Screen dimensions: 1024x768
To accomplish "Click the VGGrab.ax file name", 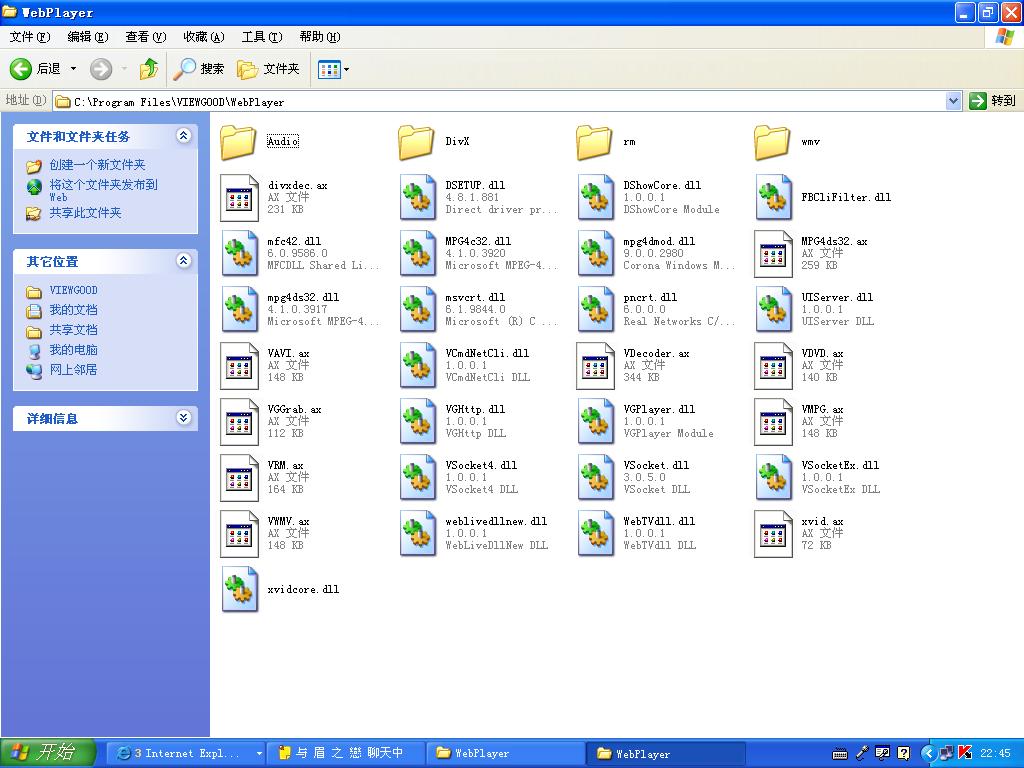I will point(295,409).
